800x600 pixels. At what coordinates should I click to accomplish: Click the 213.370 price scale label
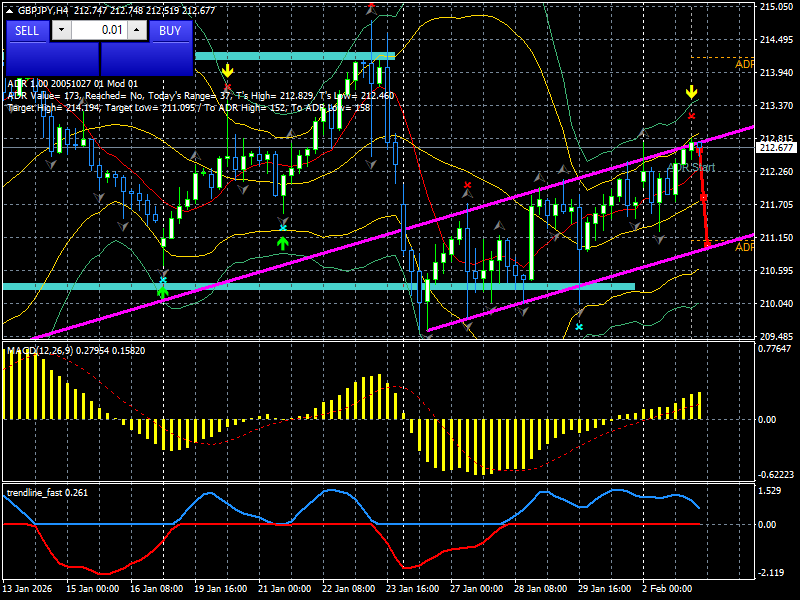click(x=776, y=106)
